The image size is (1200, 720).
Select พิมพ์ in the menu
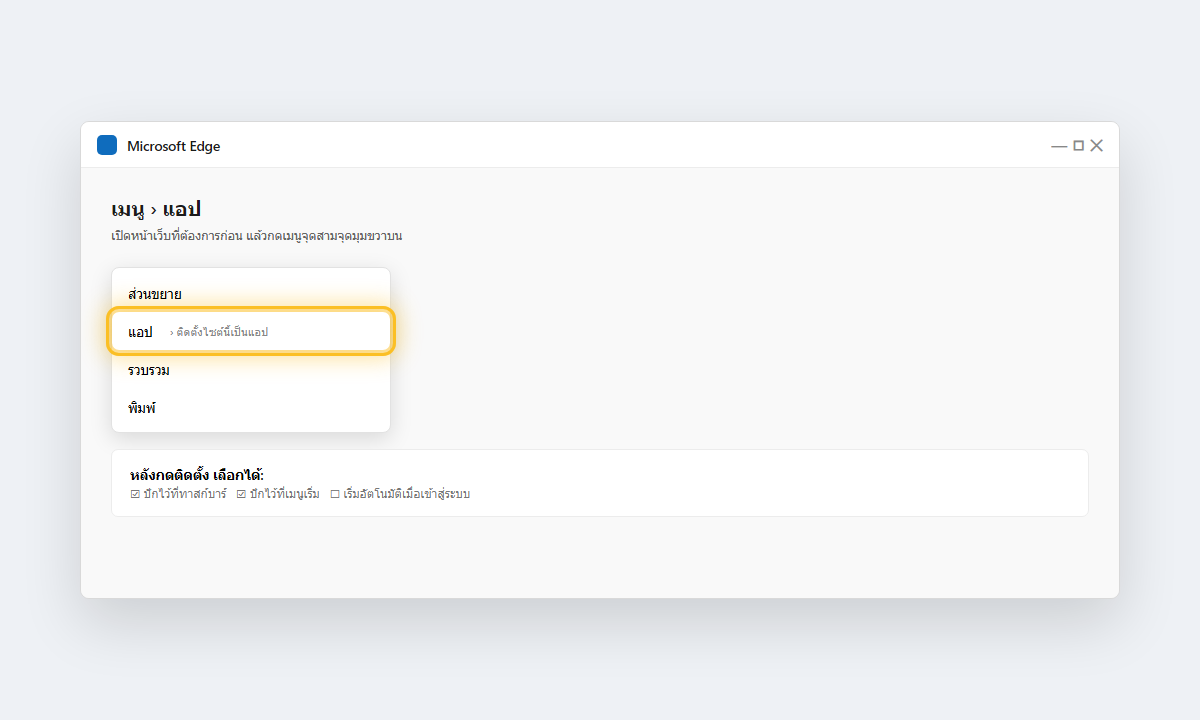(251, 408)
